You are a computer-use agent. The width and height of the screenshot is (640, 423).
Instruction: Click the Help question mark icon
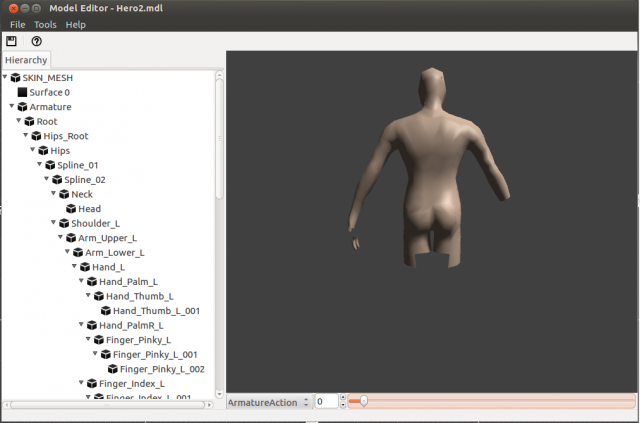tap(37, 41)
